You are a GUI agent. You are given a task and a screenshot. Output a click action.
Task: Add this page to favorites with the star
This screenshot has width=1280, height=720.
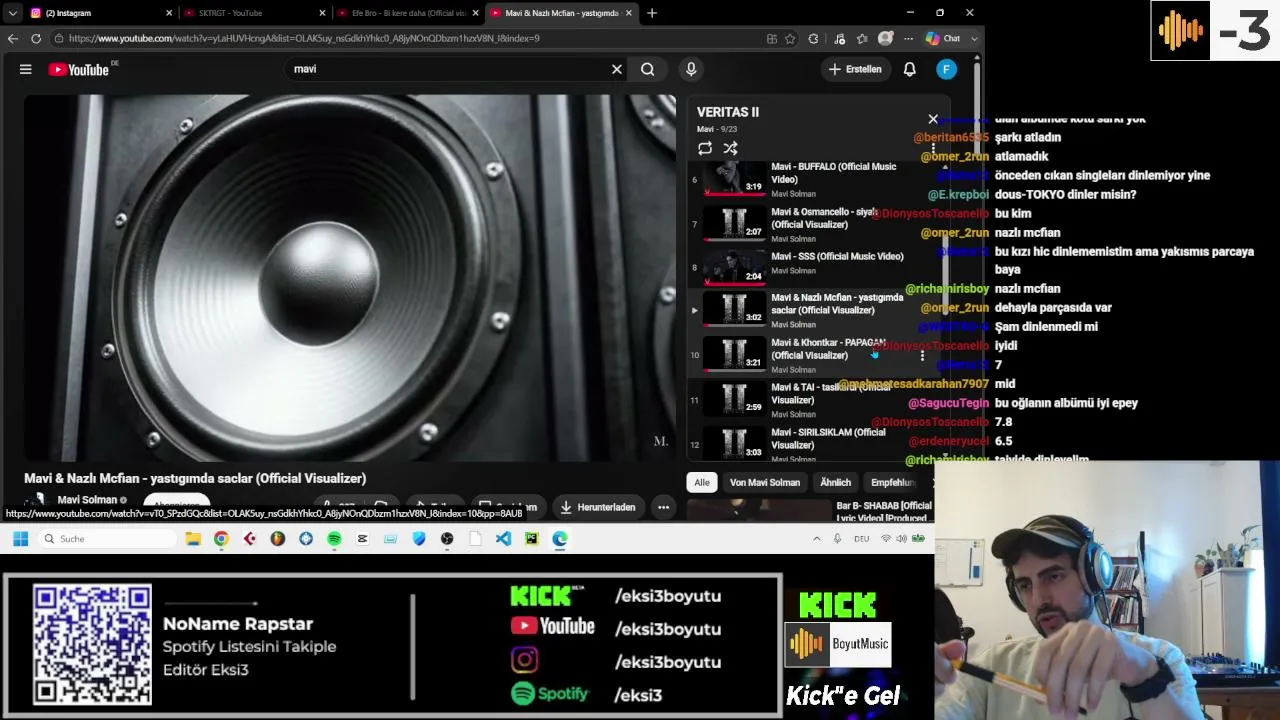pyautogui.click(x=790, y=38)
